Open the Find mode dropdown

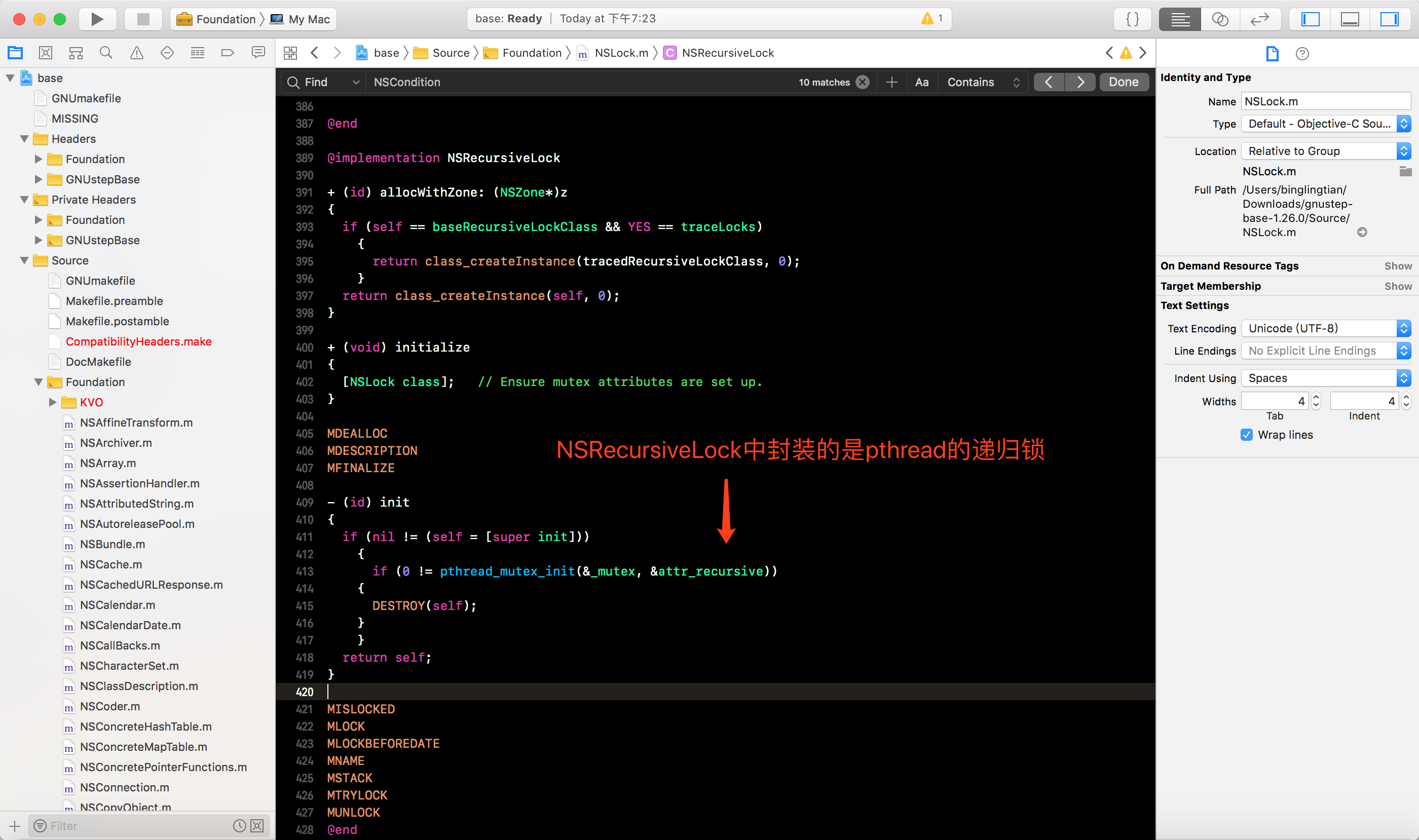point(324,82)
